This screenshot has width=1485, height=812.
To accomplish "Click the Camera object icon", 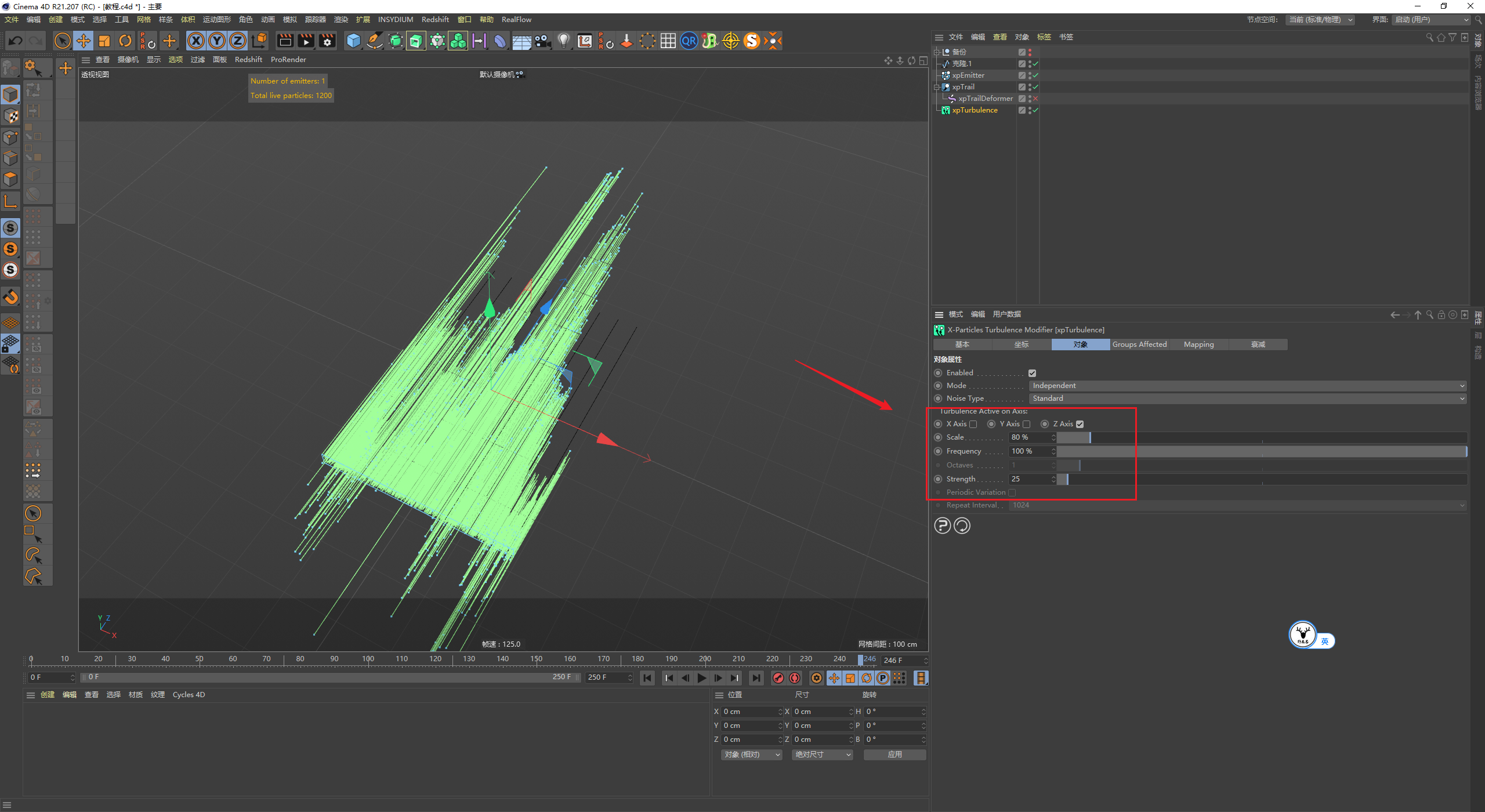I will 542,41.
